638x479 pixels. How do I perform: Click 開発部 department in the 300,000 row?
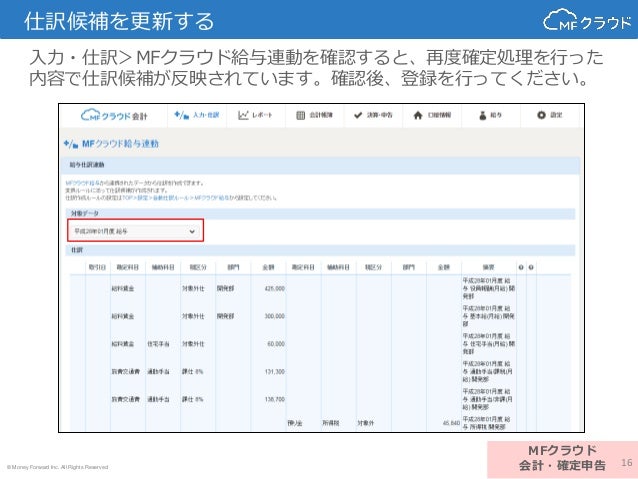225,316
